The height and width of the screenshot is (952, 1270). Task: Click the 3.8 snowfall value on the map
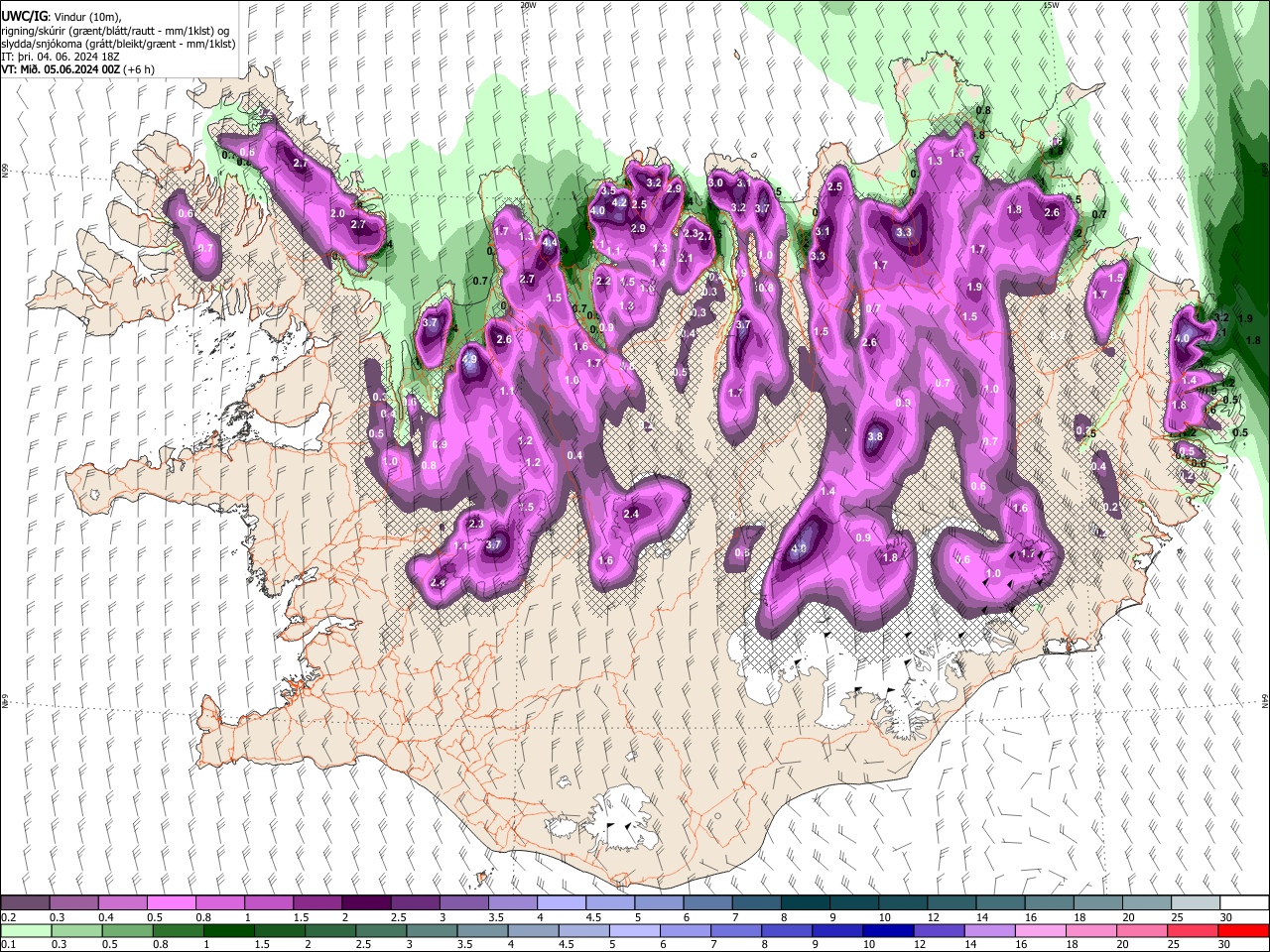(x=875, y=436)
